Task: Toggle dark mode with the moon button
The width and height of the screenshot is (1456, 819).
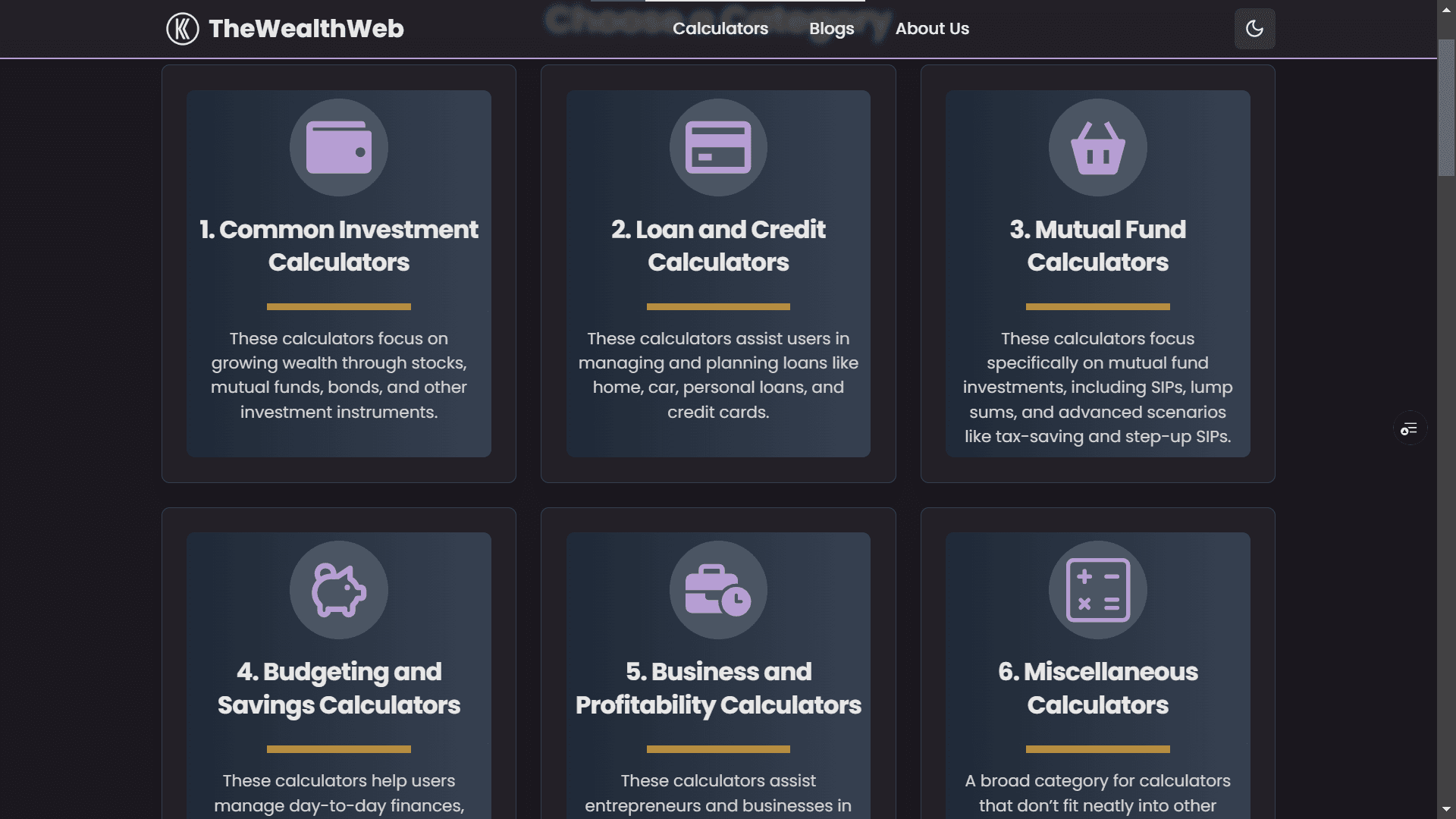Action: click(x=1254, y=29)
